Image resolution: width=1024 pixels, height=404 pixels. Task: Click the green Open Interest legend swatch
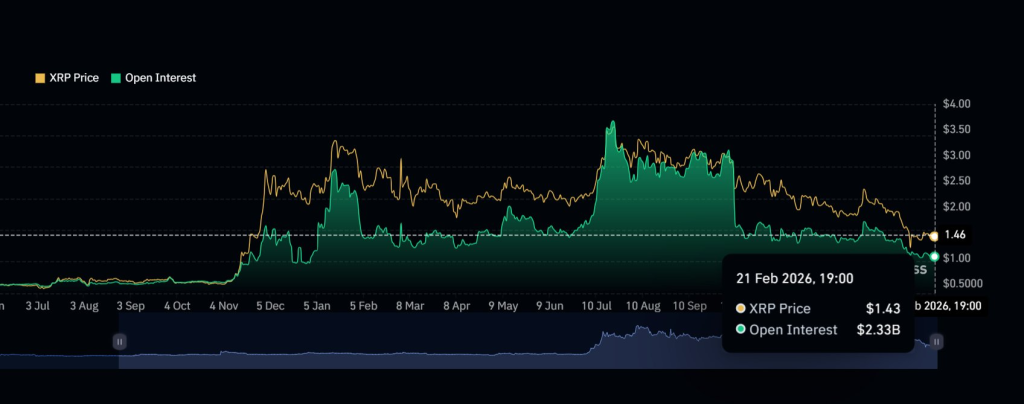[115, 77]
